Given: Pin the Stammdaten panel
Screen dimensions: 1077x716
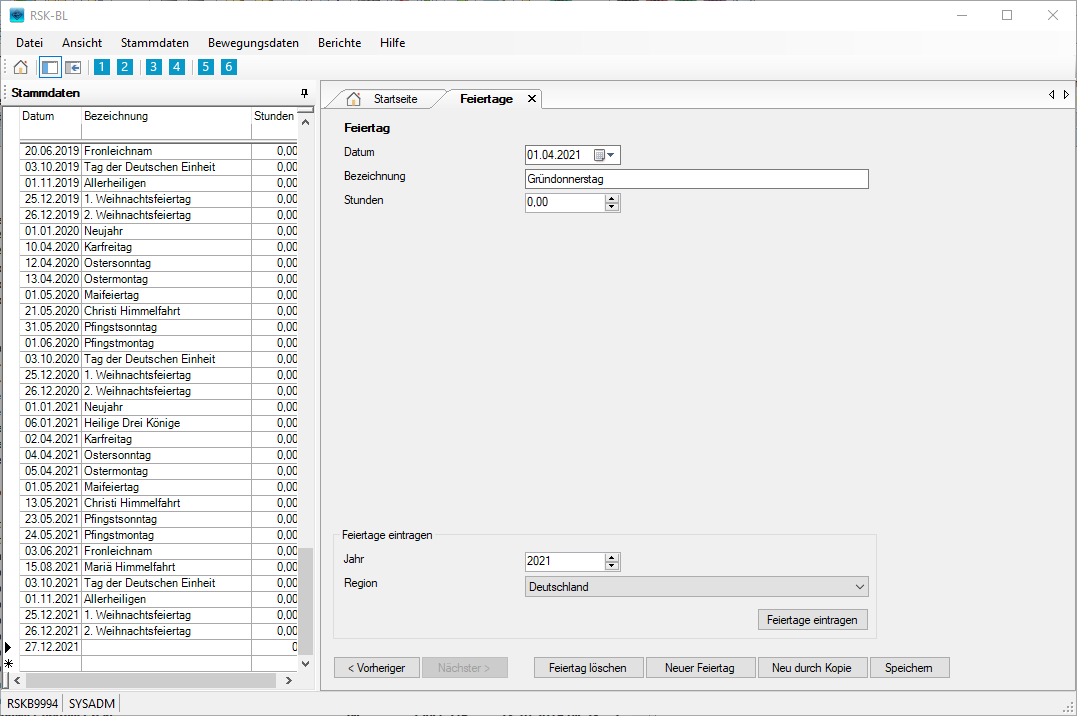Looking at the screenshot, I should (x=304, y=93).
